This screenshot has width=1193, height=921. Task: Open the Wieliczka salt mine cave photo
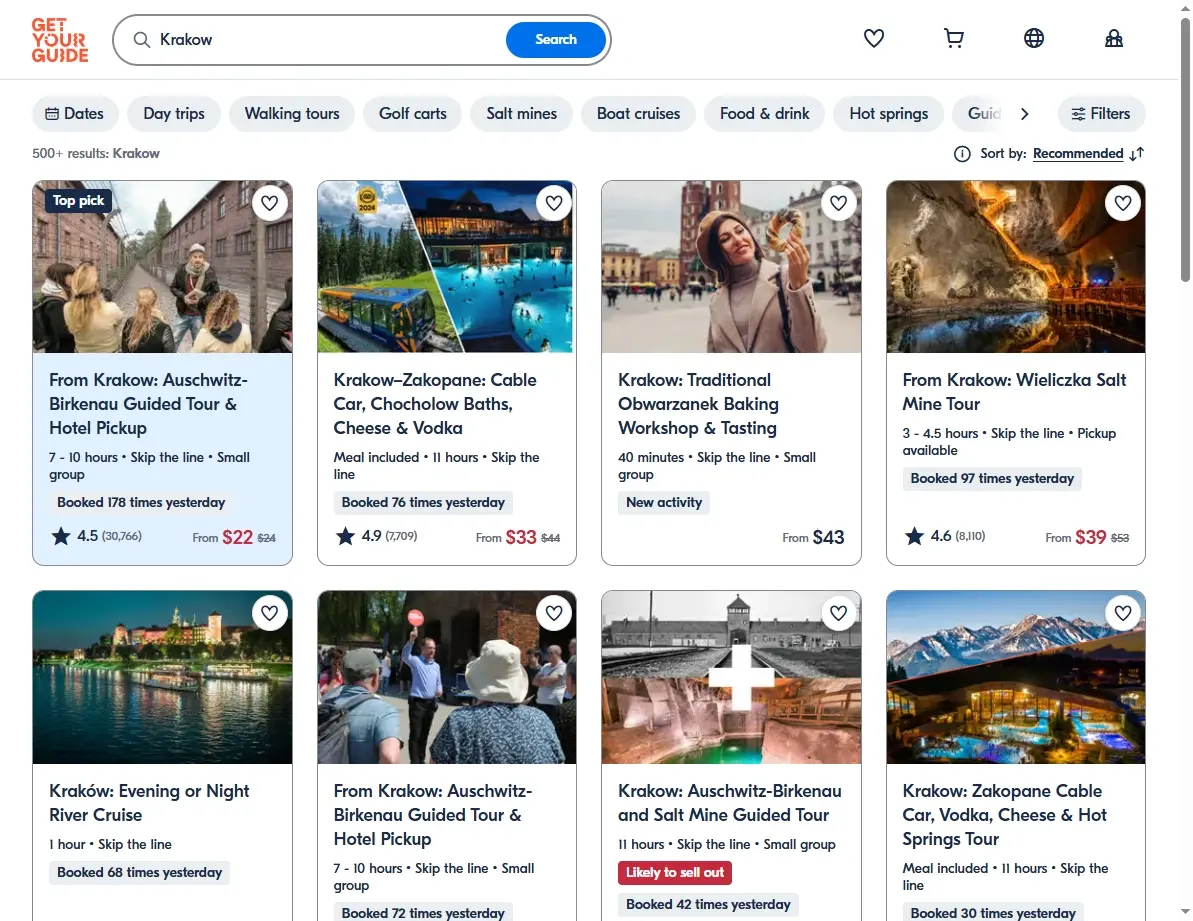click(x=1016, y=267)
